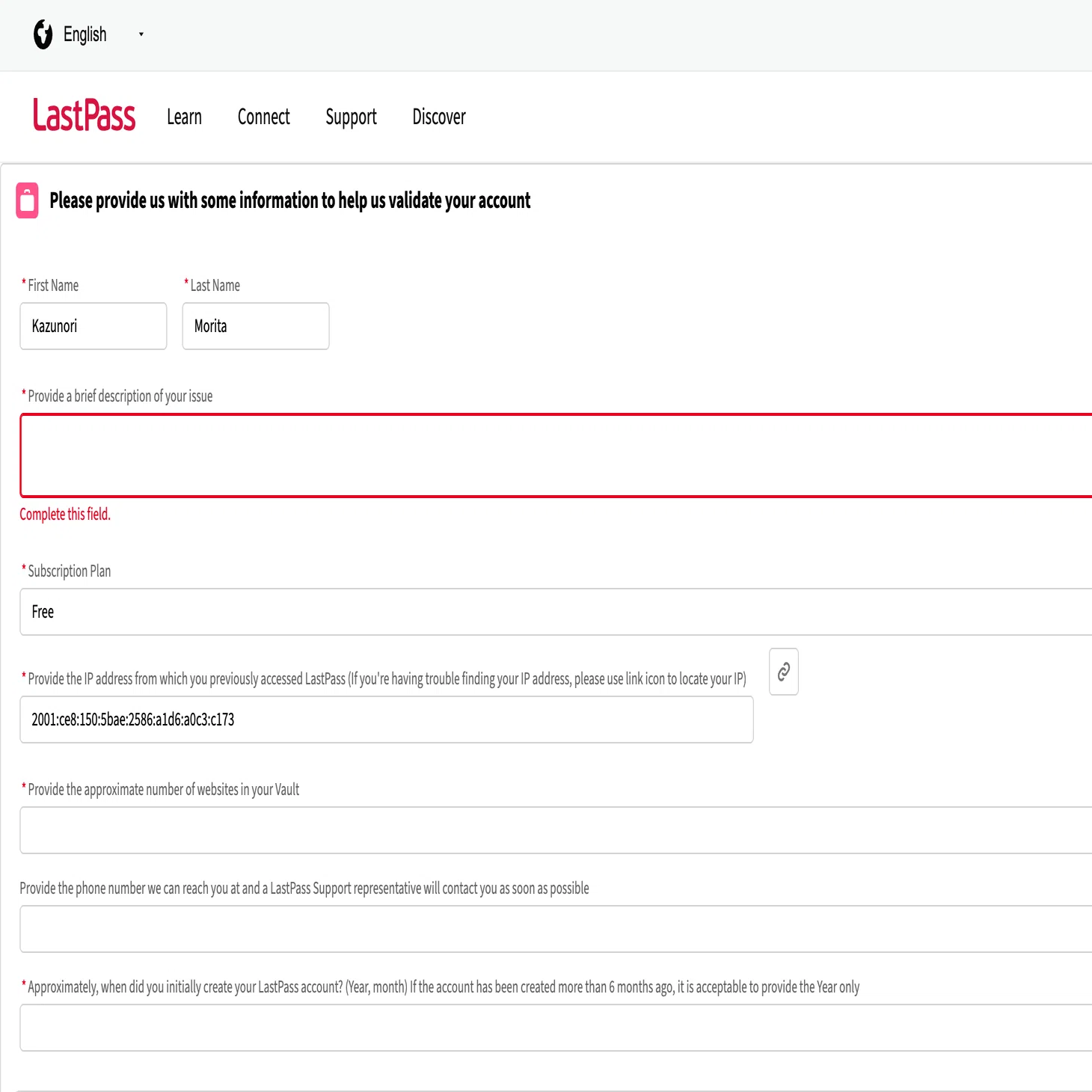Open the Support menu
The width and height of the screenshot is (1092, 1092).
click(351, 117)
